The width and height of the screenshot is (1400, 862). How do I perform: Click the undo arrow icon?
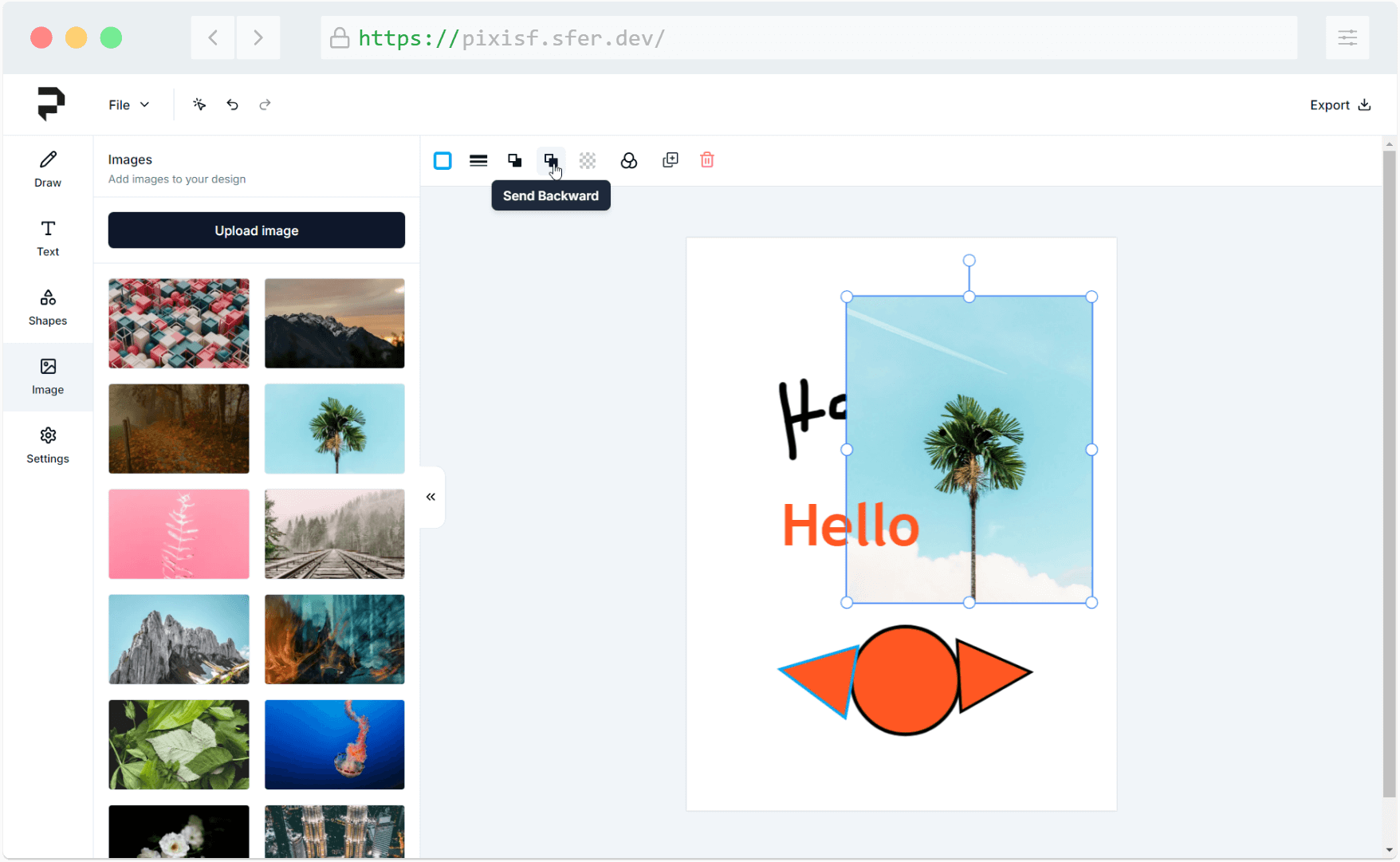point(232,104)
